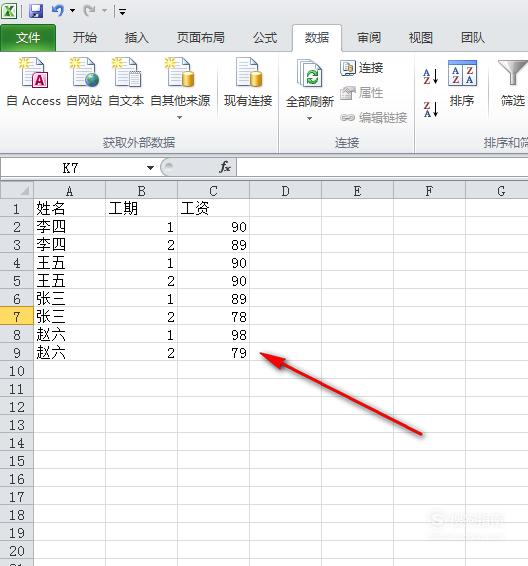Click the redo arrow icon

click(89, 11)
